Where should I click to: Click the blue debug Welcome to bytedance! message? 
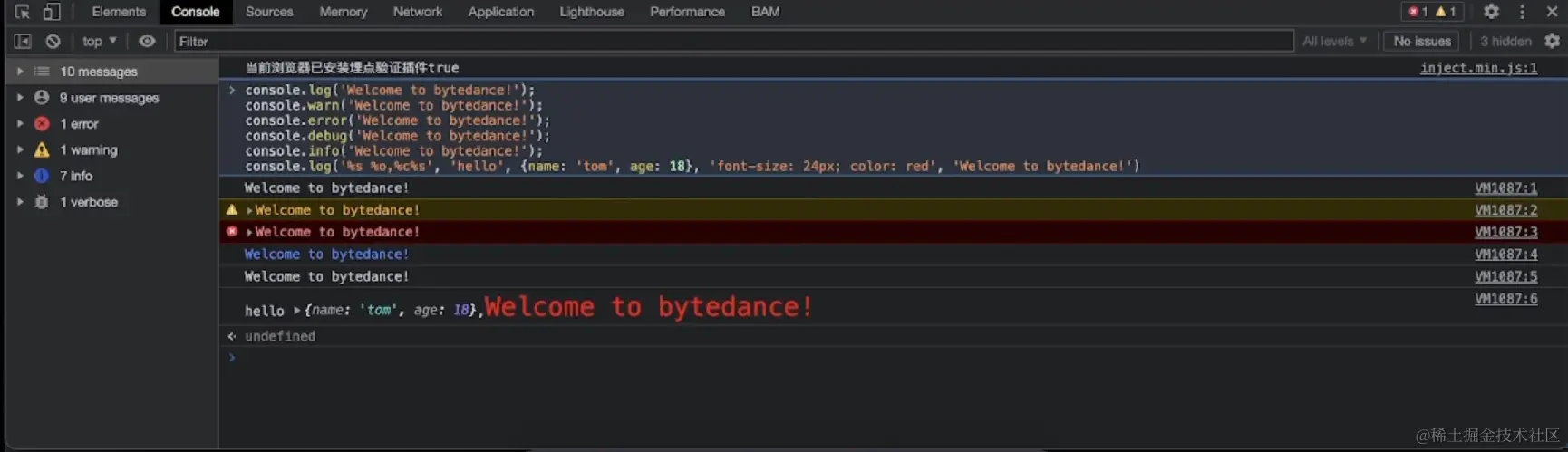click(326, 255)
